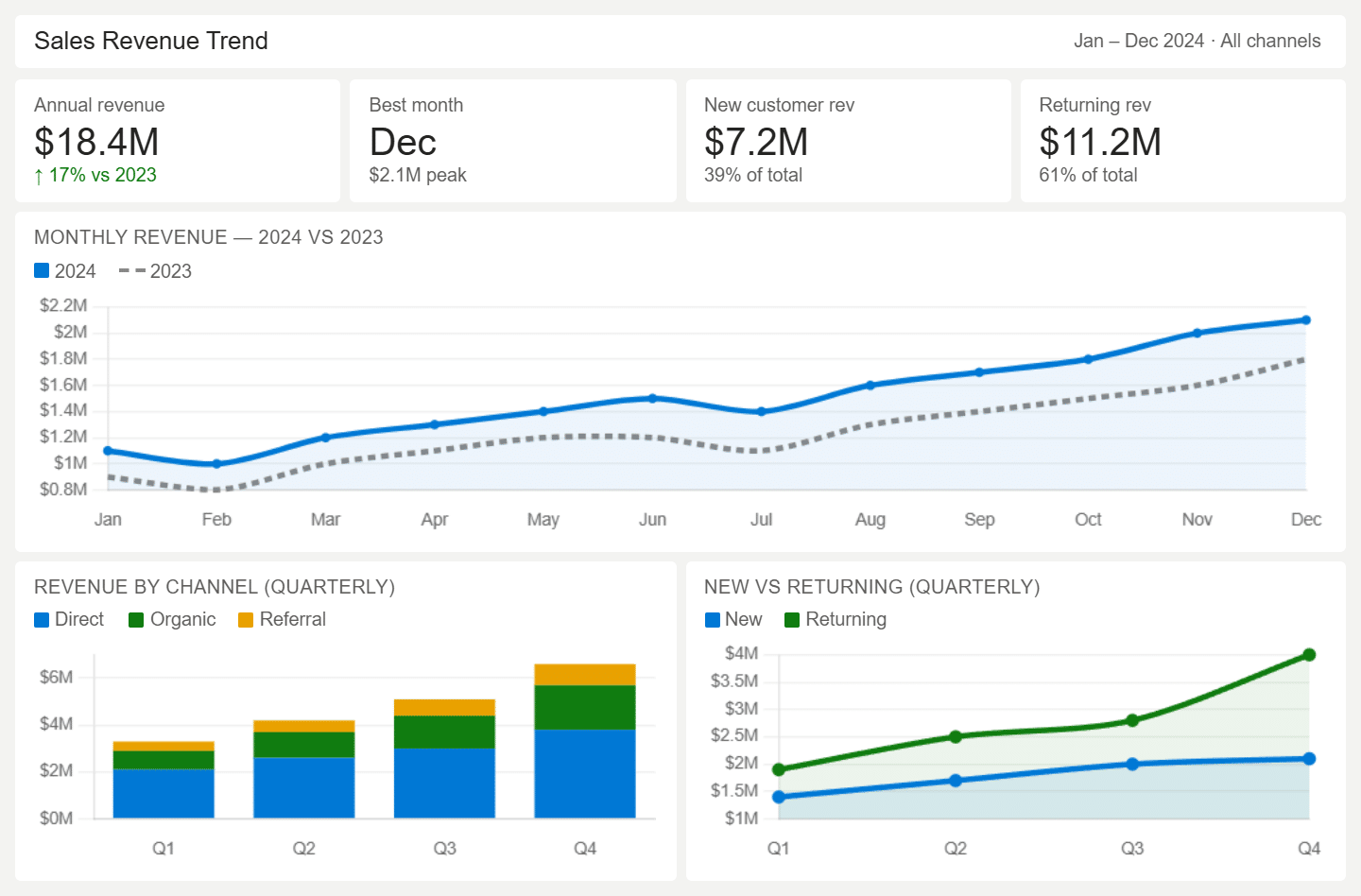1361x896 pixels.
Task: Click the '61% of total' text
Action: tap(1088, 175)
